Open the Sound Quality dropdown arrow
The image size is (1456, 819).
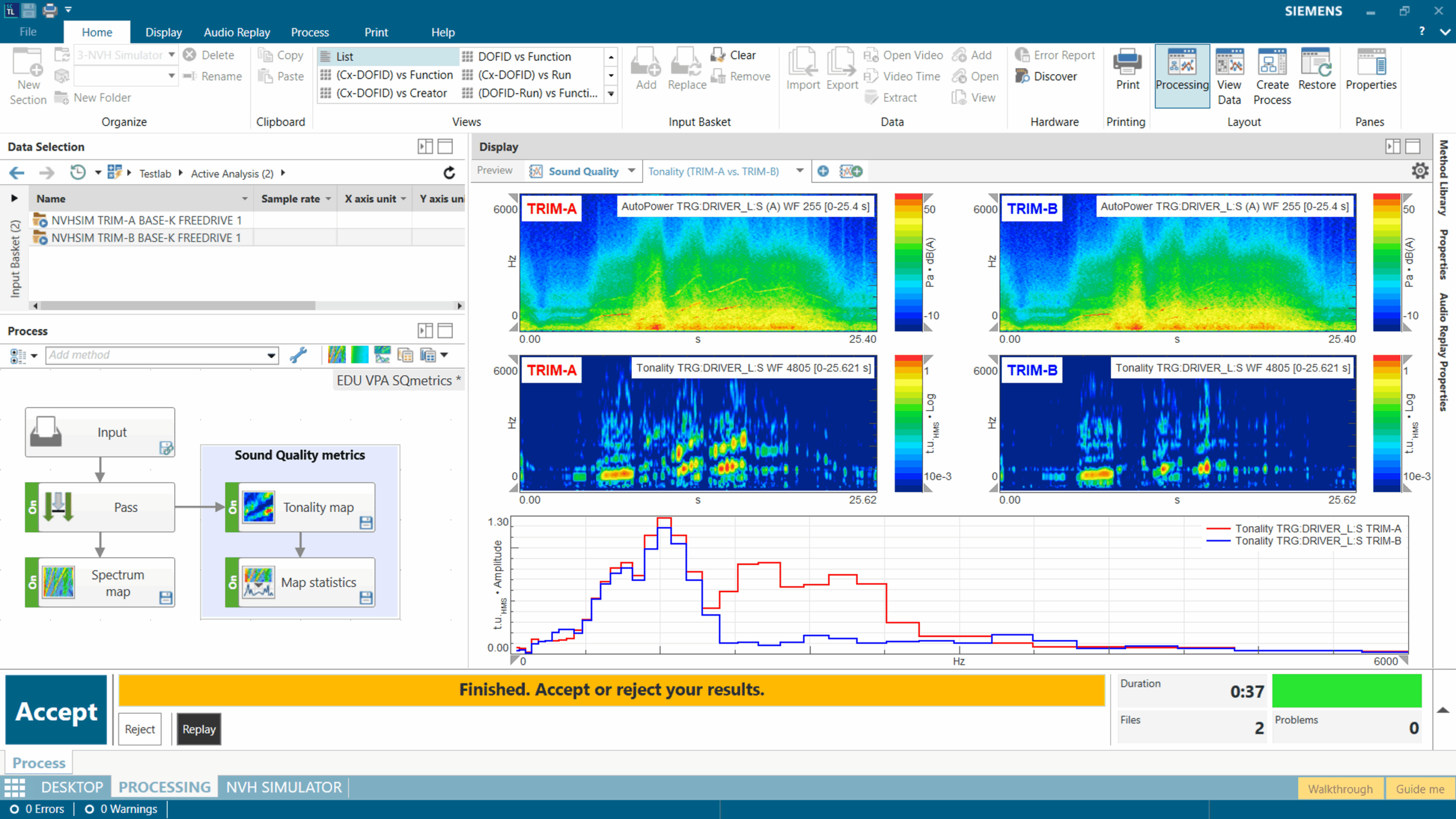[631, 171]
